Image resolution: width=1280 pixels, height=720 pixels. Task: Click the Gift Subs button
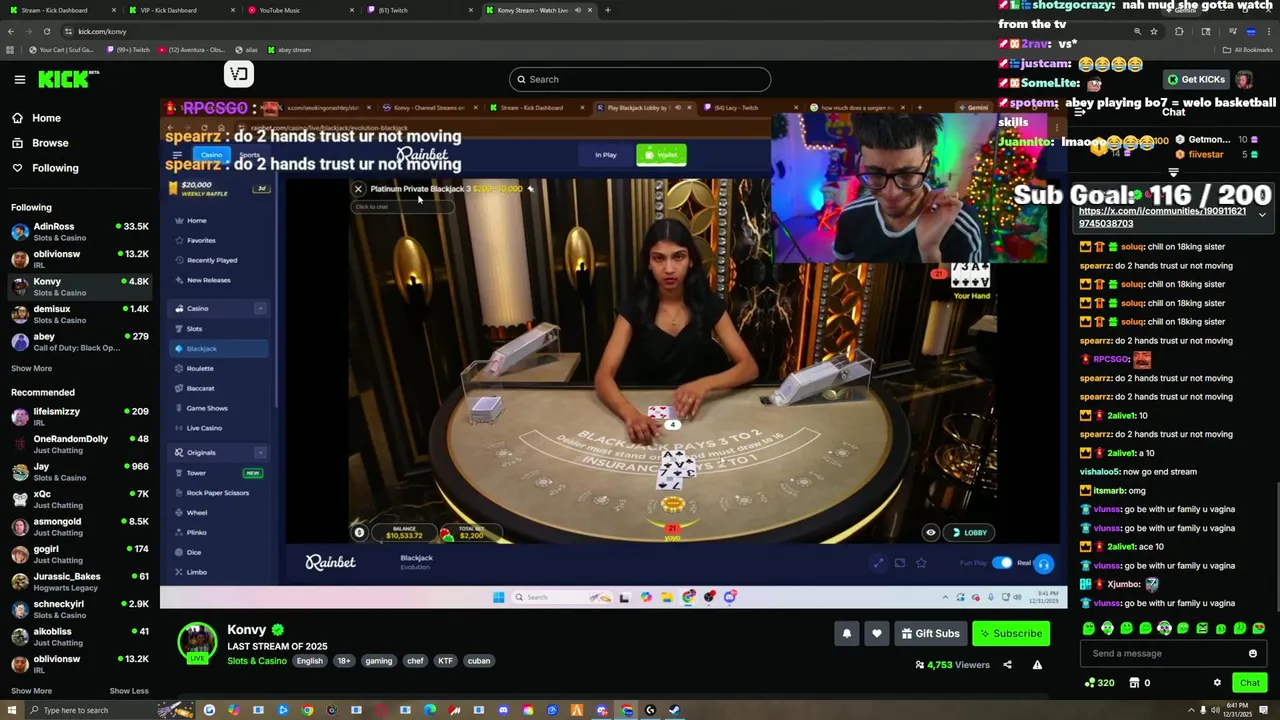tap(930, 633)
